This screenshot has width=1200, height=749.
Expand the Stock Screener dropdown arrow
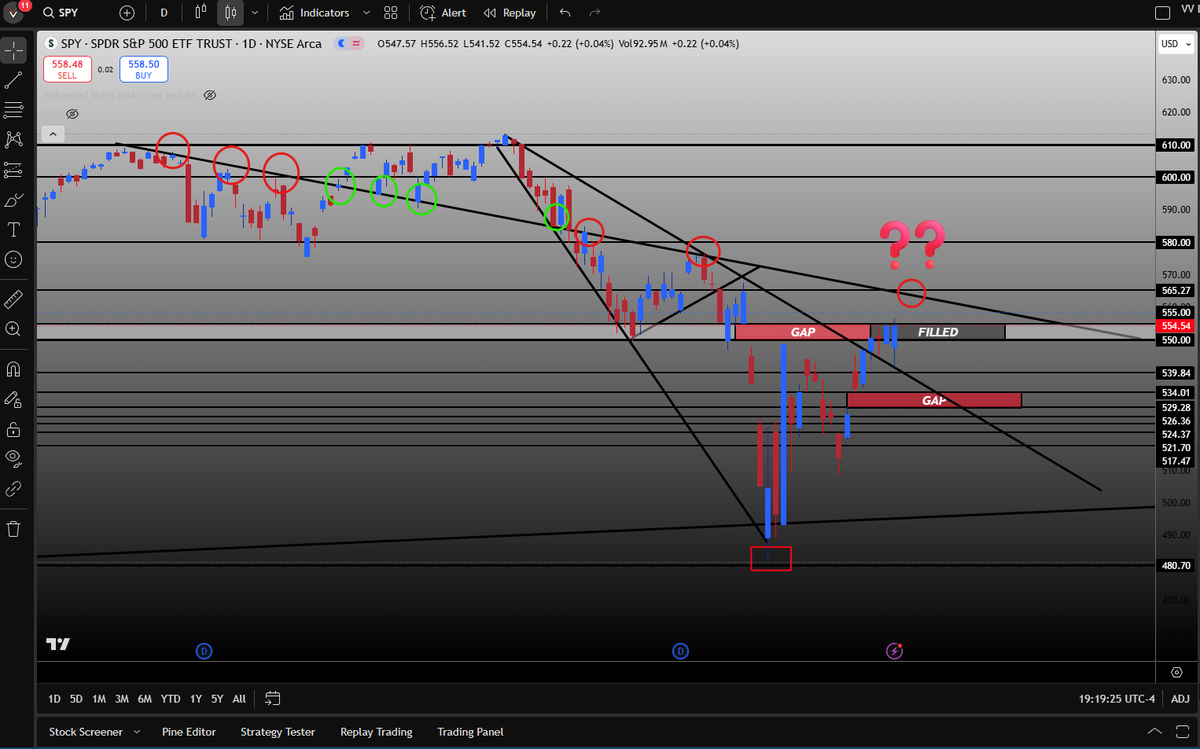[137, 732]
